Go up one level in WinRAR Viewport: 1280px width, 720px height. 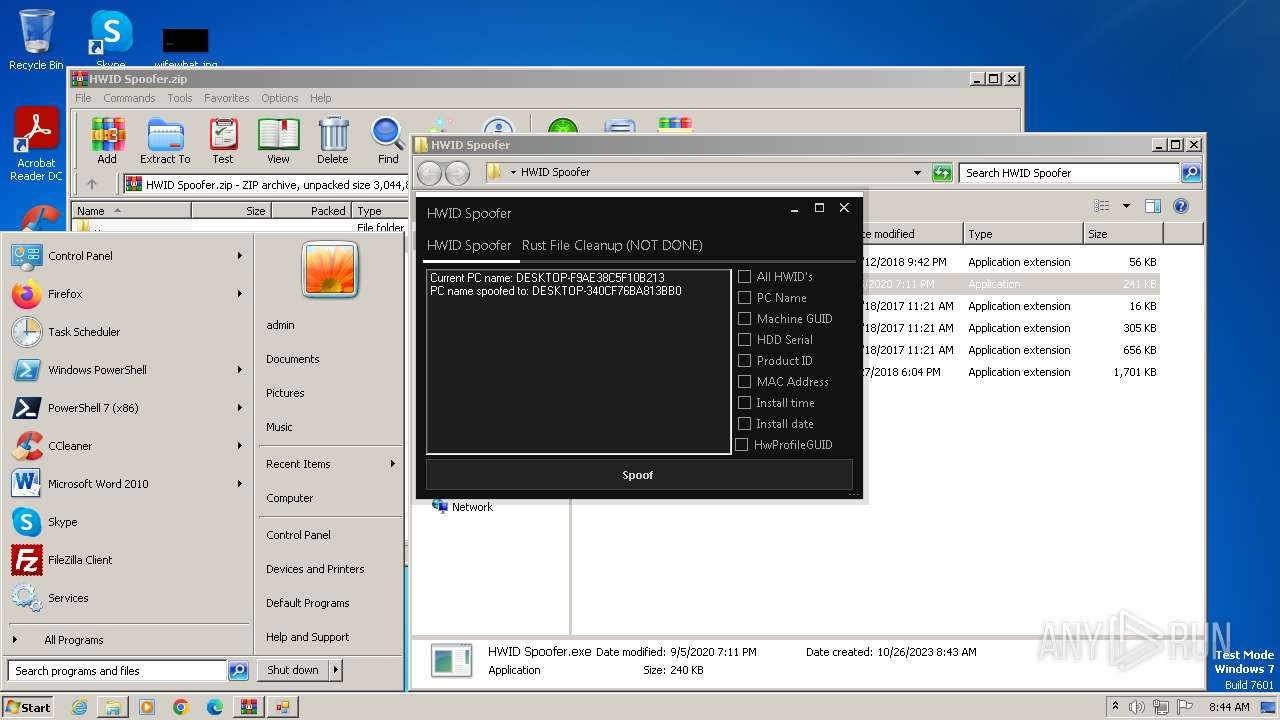click(92, 184)
